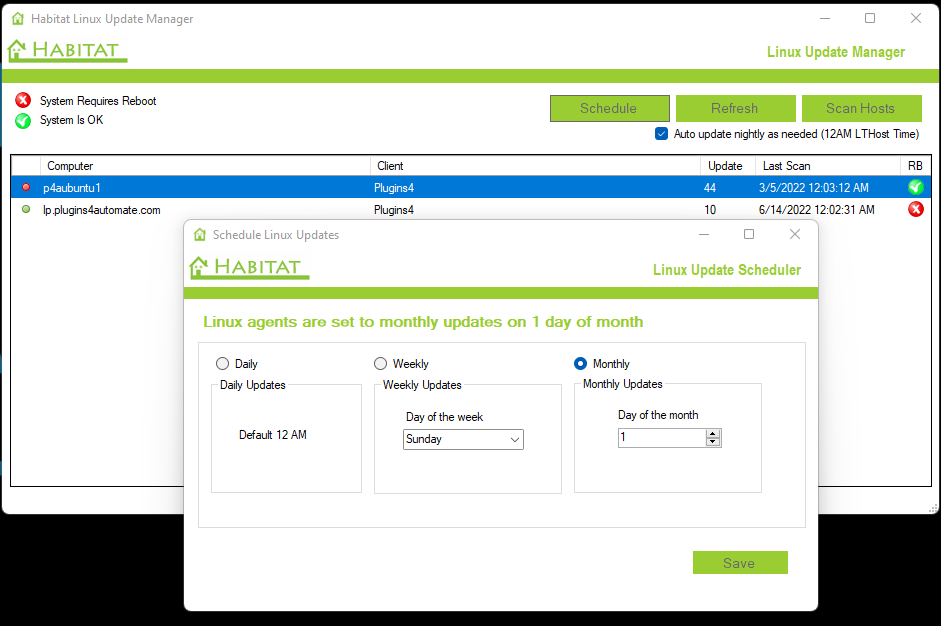Click the Scan Hosts button
Viewport: 941px width, 626px height.
point(860,108)
